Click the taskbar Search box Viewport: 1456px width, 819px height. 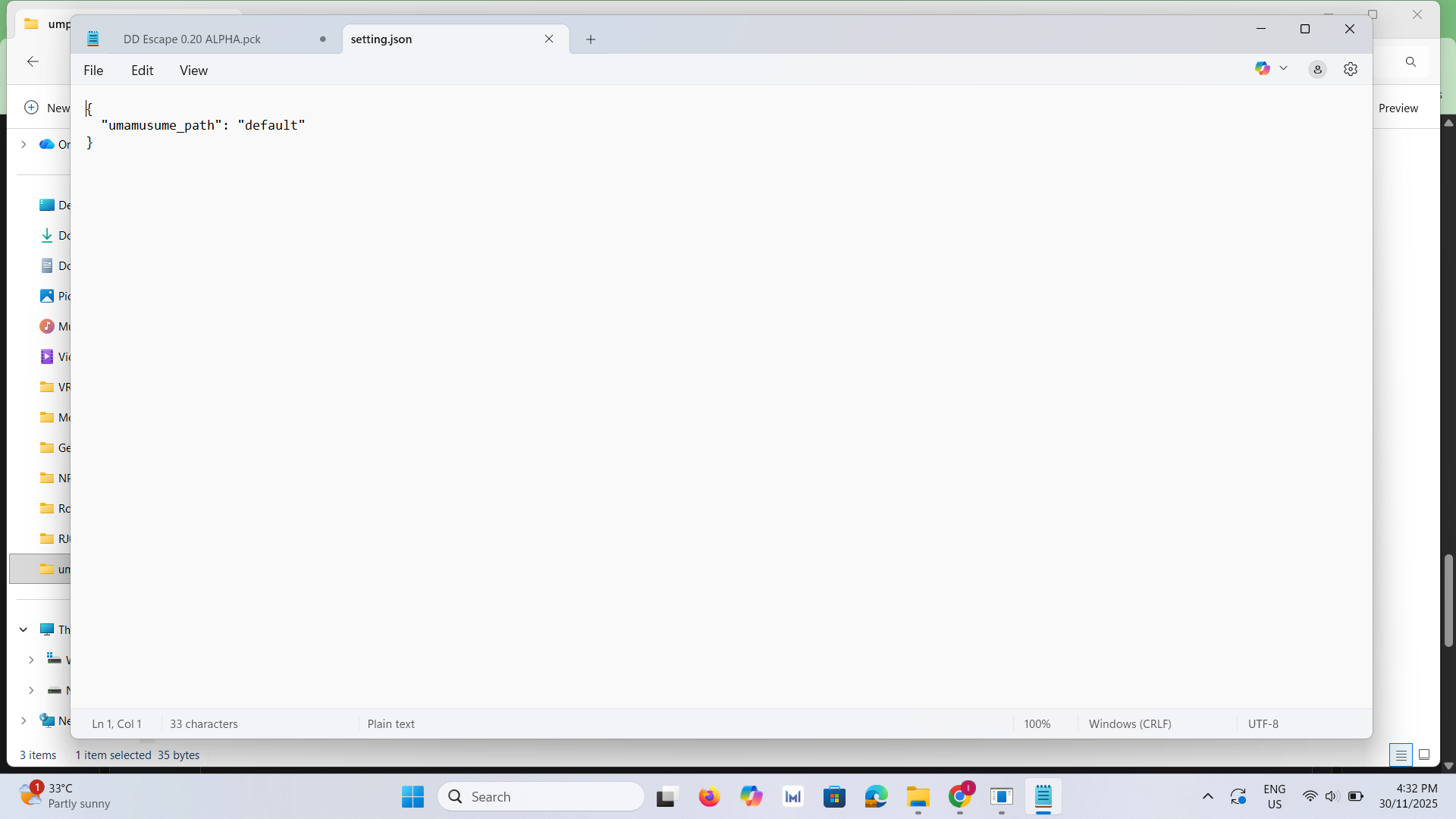(541, 797)
